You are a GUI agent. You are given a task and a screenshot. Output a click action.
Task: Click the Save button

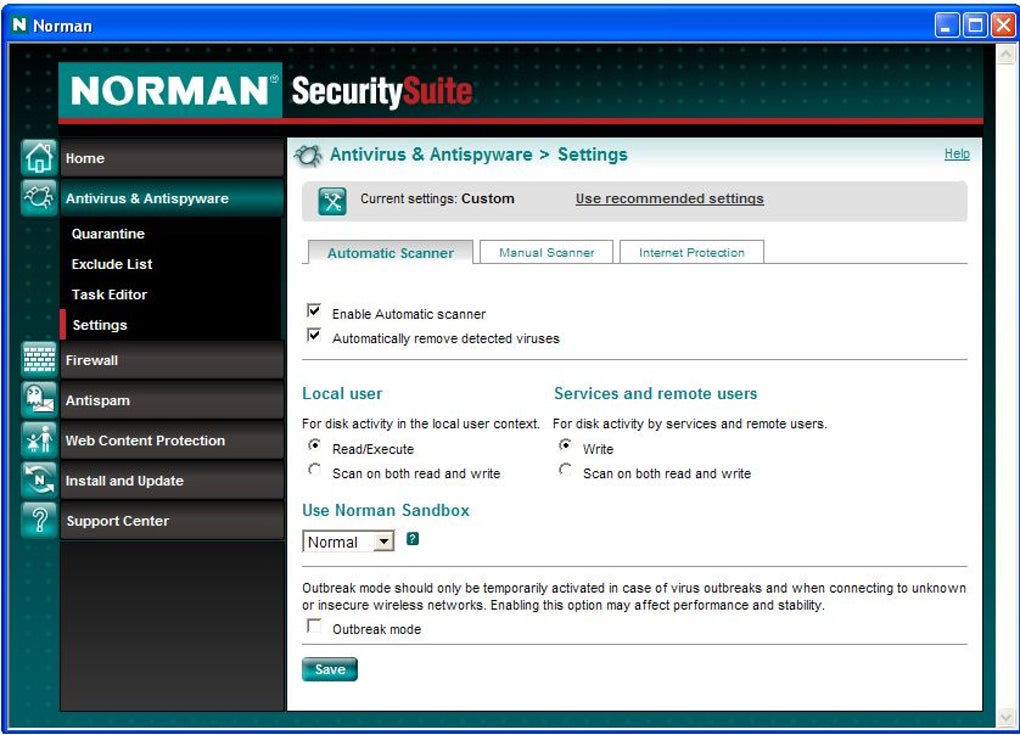(330, 669)
